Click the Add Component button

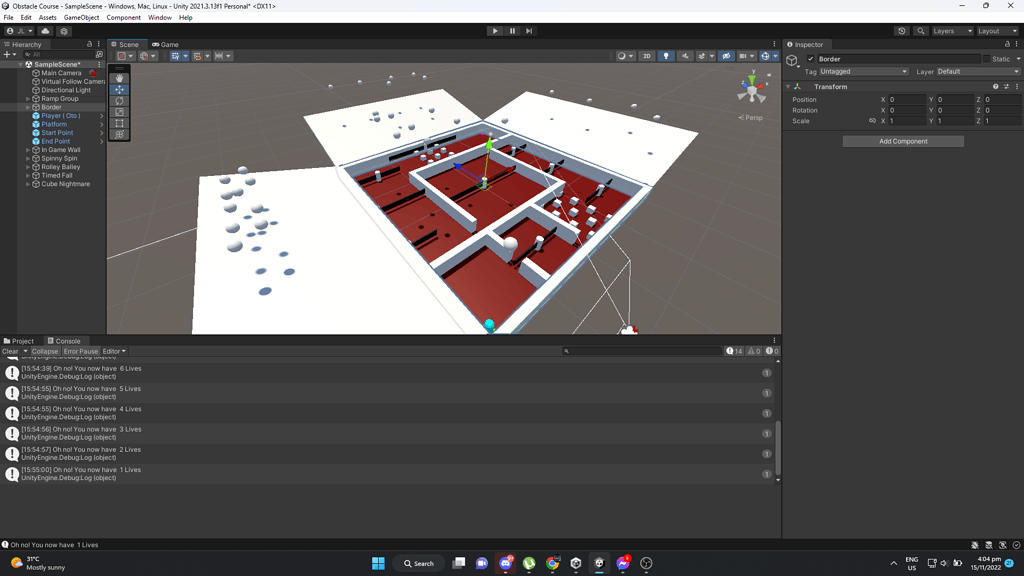coord(902,140)
